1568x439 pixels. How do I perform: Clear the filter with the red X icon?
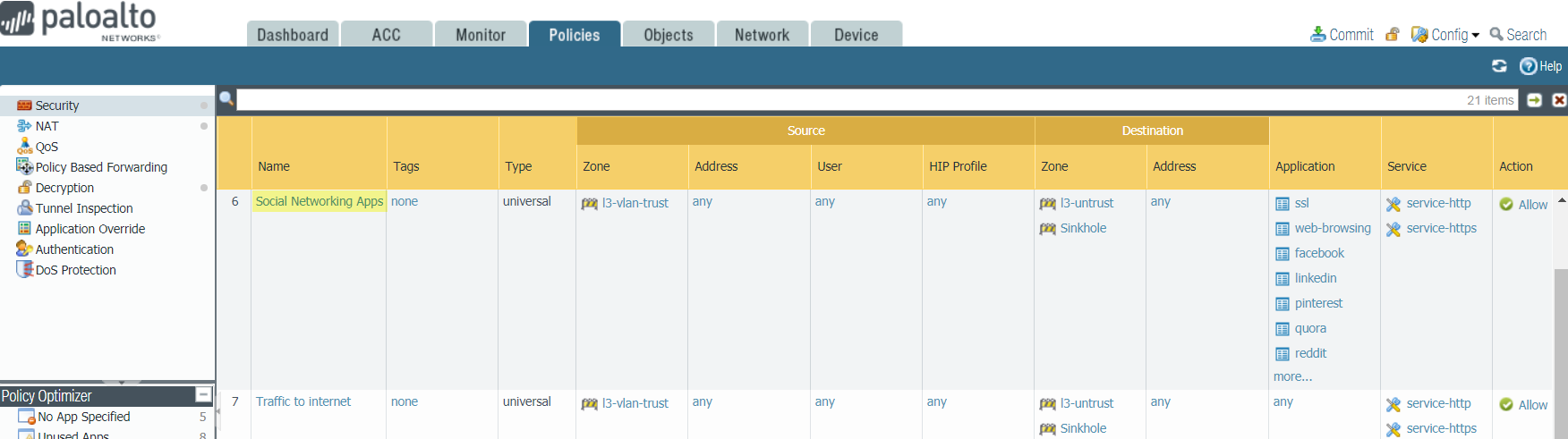(1559, 100)
